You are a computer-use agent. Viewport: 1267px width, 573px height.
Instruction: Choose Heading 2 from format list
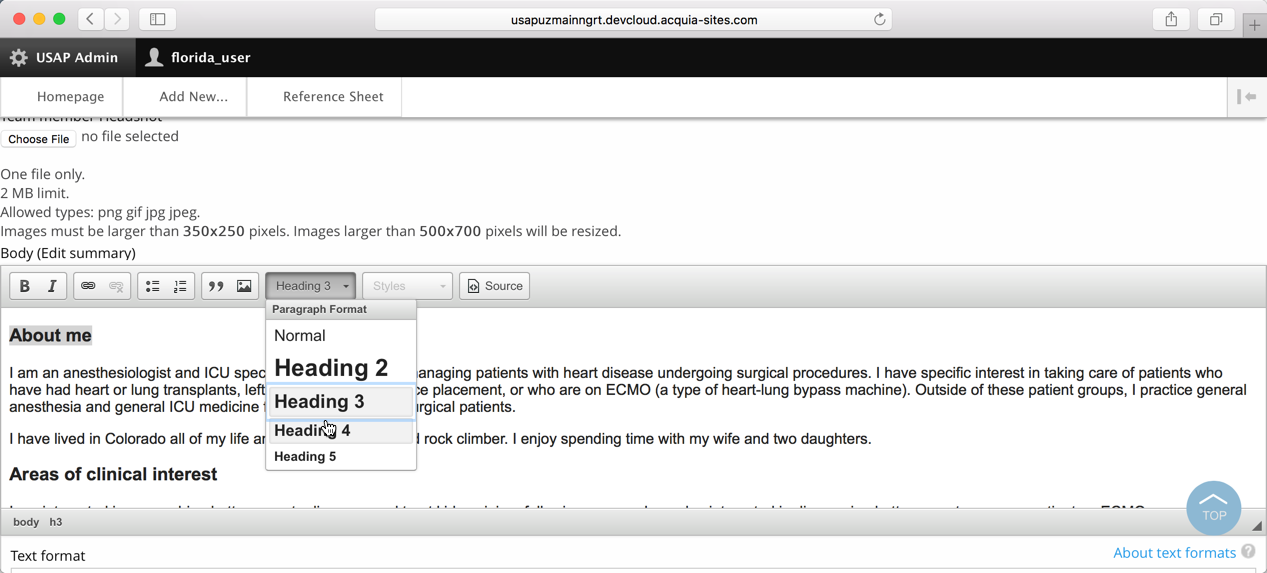pyautogui.click(x=331, y=368)
